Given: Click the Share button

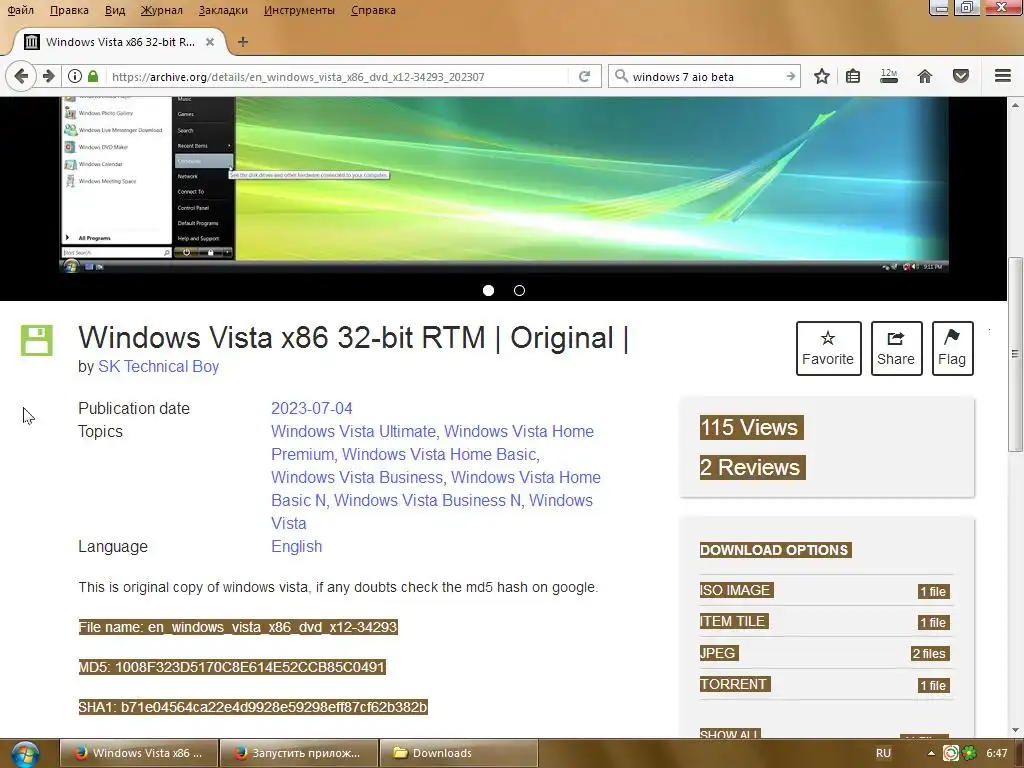Looking at the screenshot, I should click(x=896, y=348).
